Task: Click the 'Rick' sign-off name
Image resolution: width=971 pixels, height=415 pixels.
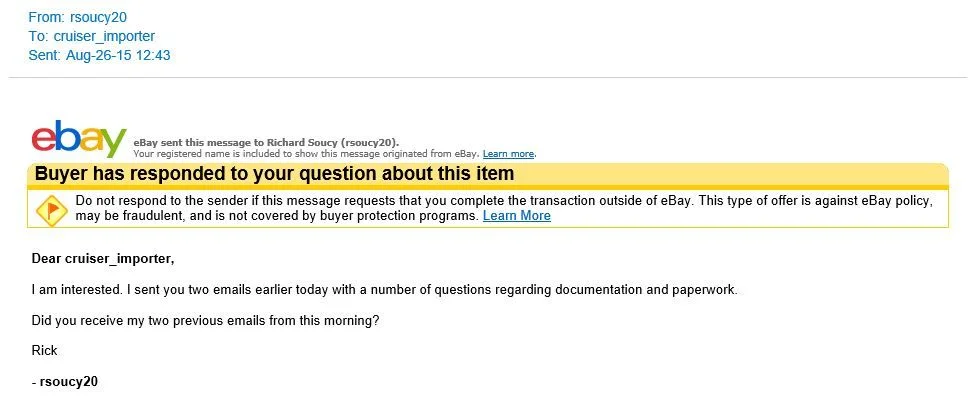Action: tap(45, 351)
